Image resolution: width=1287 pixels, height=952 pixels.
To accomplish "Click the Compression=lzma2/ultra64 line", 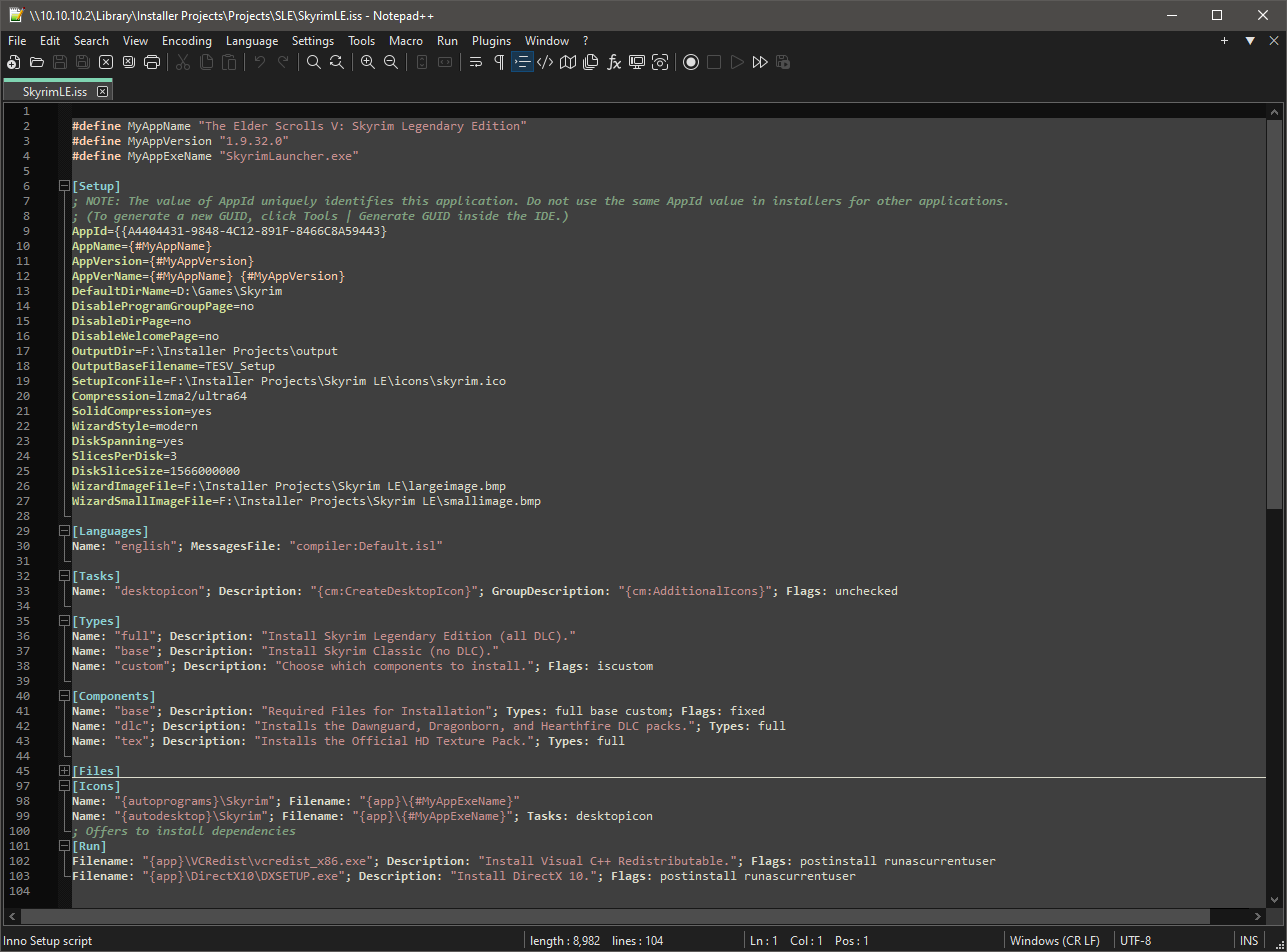I will [x=159, y=396].
